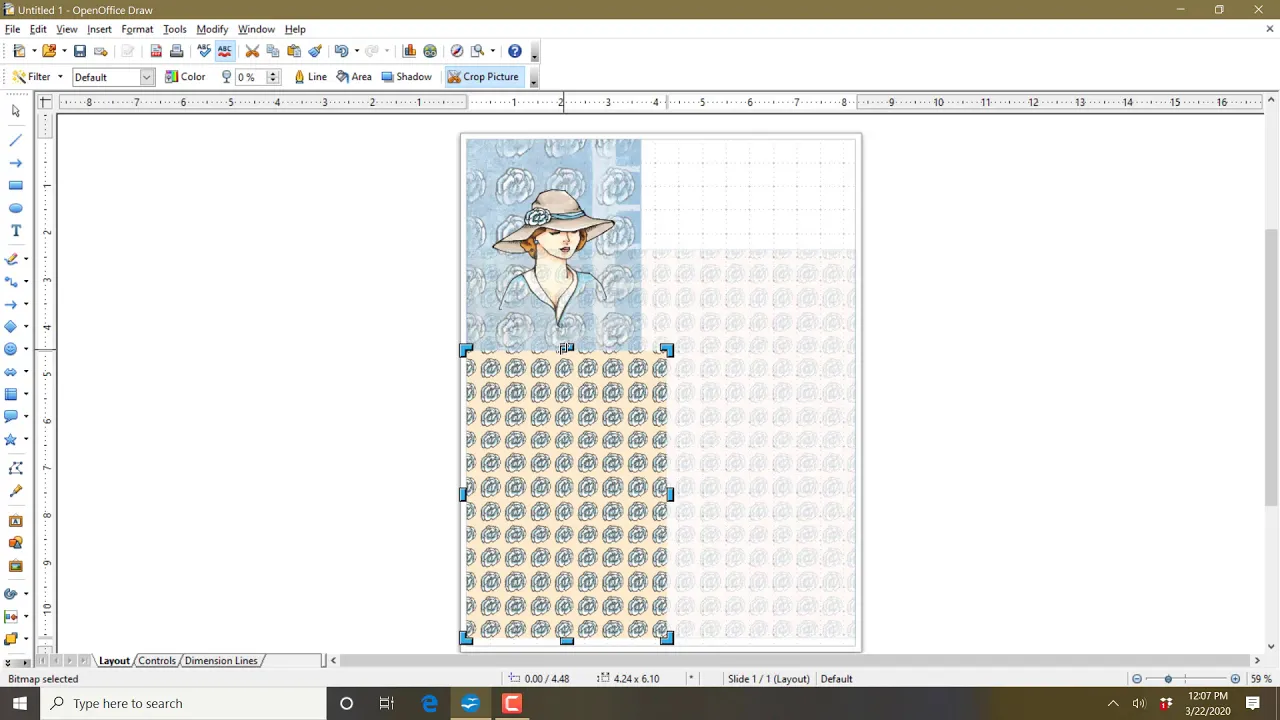
Task: Click the Document as E-mail icon
Action: pos(100,51)
